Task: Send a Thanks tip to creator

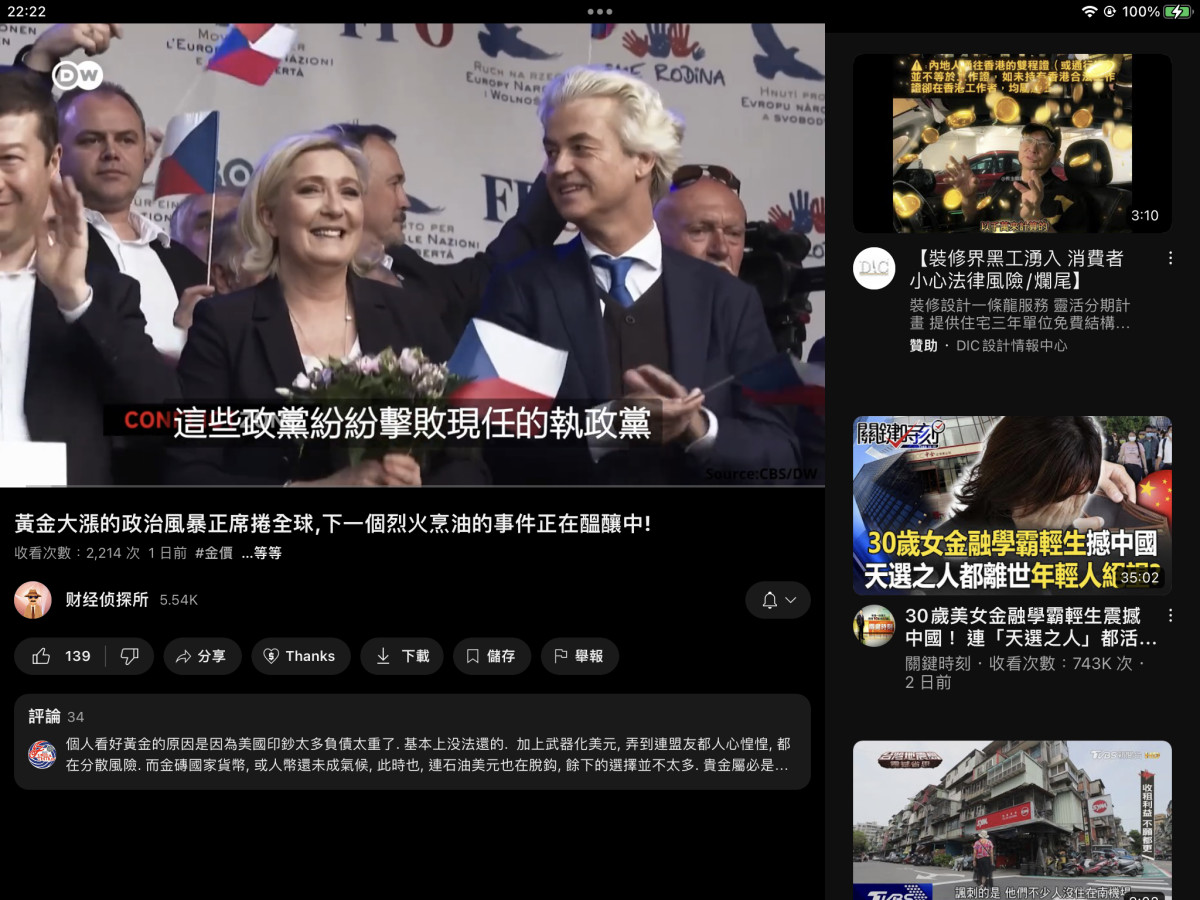Action: tap(300, 656)
